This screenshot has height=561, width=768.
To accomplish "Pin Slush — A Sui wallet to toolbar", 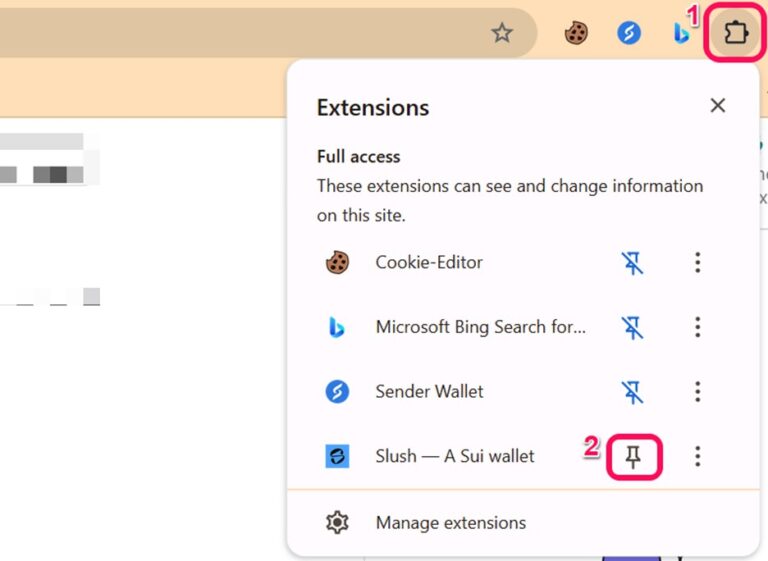I will pos(633,456).
